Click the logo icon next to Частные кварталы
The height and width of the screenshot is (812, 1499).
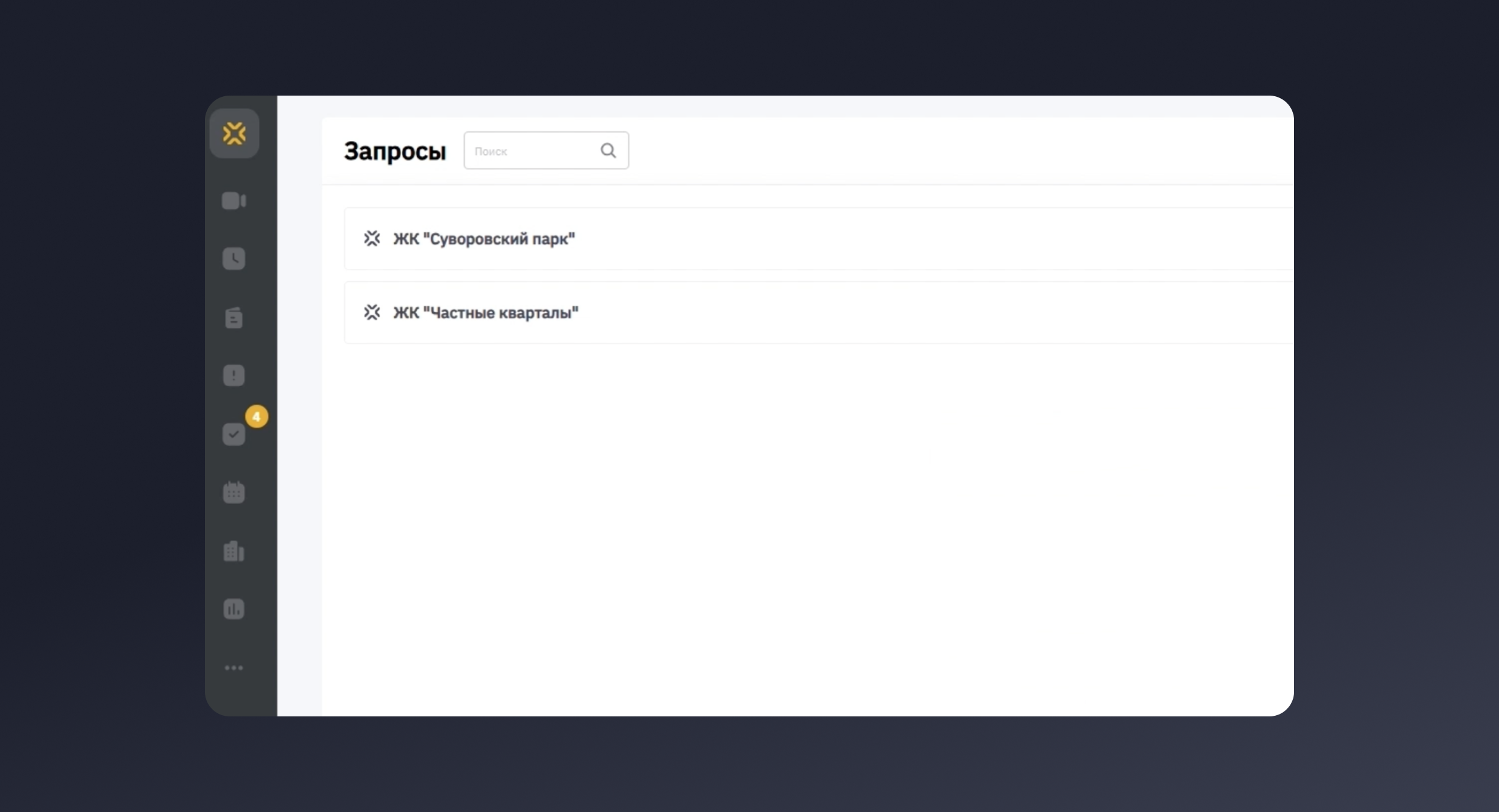coord(371,312)
